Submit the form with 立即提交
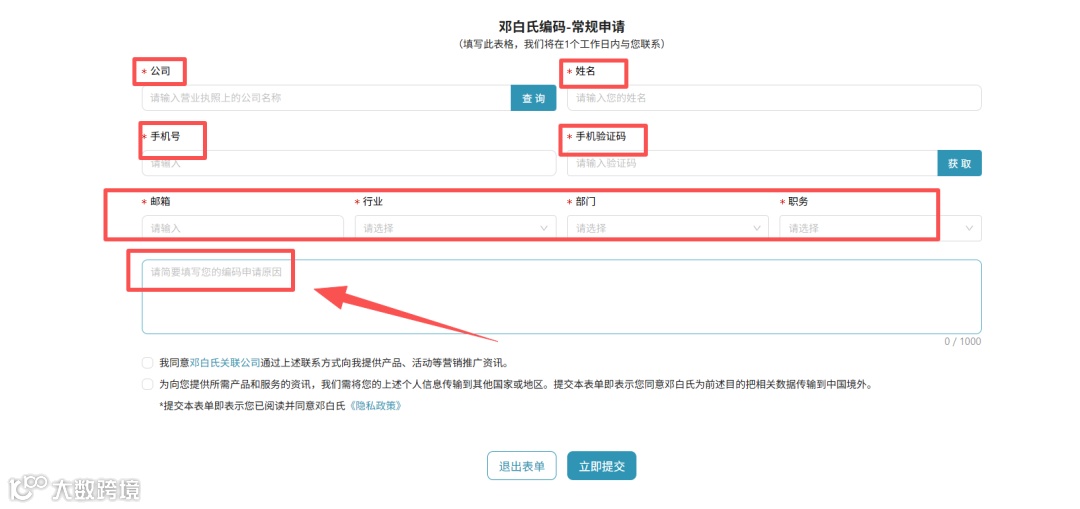1080x509 pixels. [x=601, y=466]
